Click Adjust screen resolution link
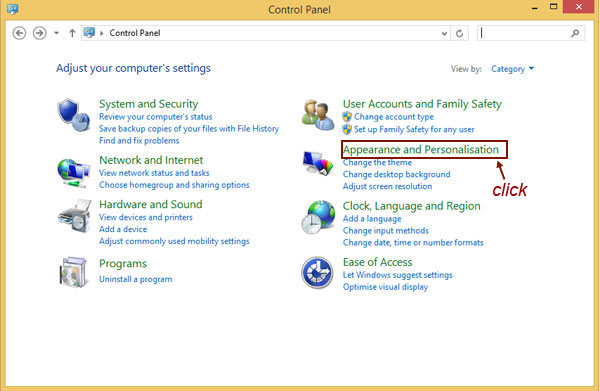 pos(387,186)
